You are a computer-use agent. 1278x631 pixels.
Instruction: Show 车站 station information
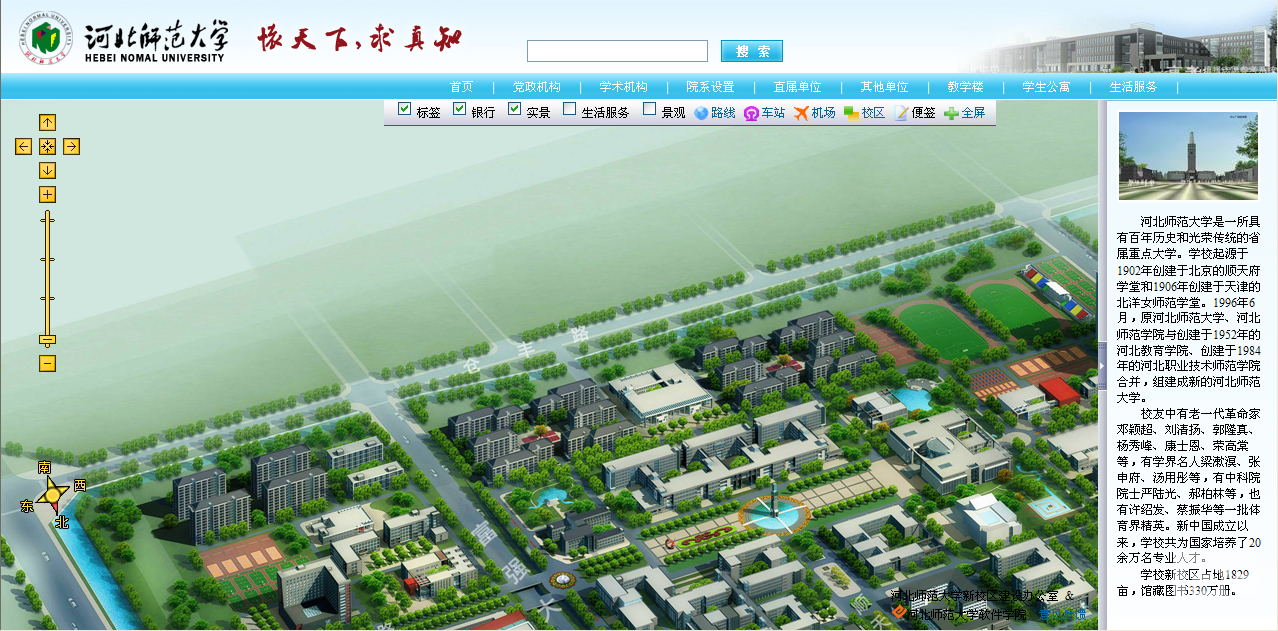[x=764, y=113]
